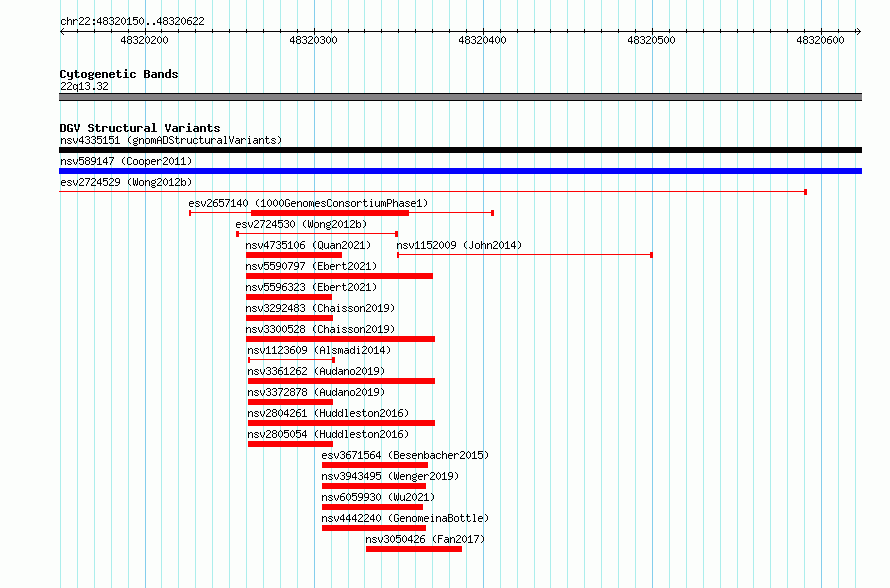Open esv2657140 (1000GenomesConsortiumPhase1) label
The width and height of the screenshot is (890, 588).
(x=308, y=203)
